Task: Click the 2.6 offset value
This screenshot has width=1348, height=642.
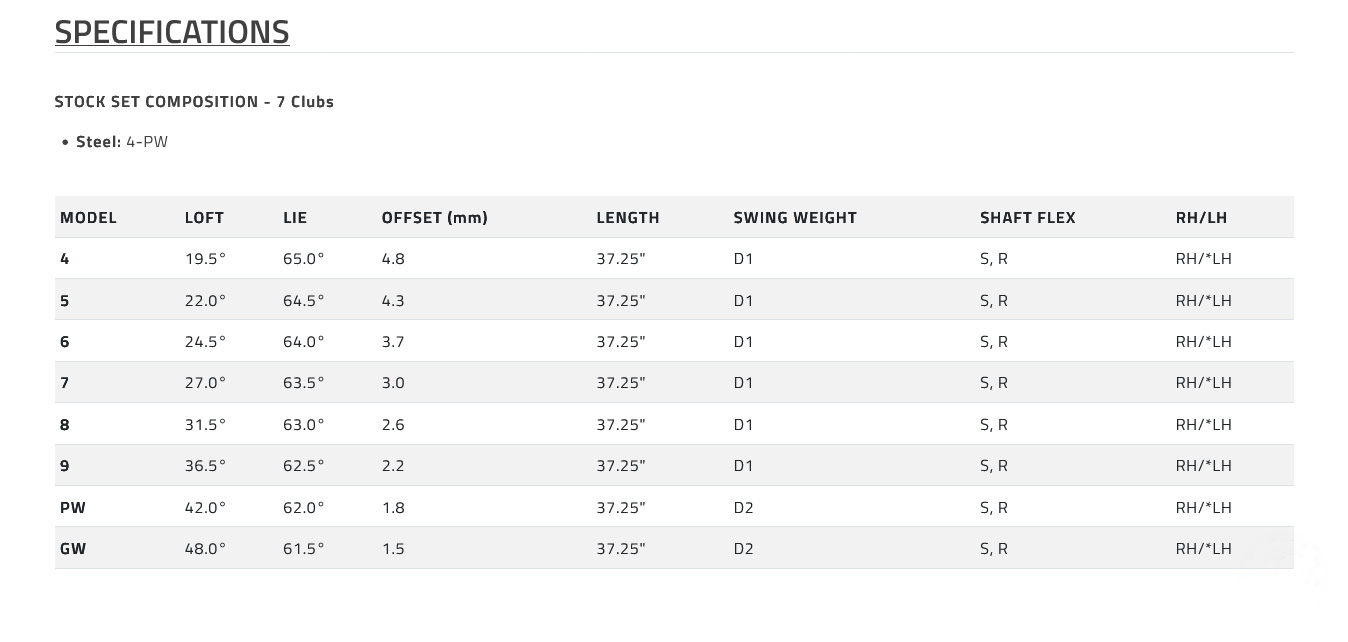Action: (393, 425)
